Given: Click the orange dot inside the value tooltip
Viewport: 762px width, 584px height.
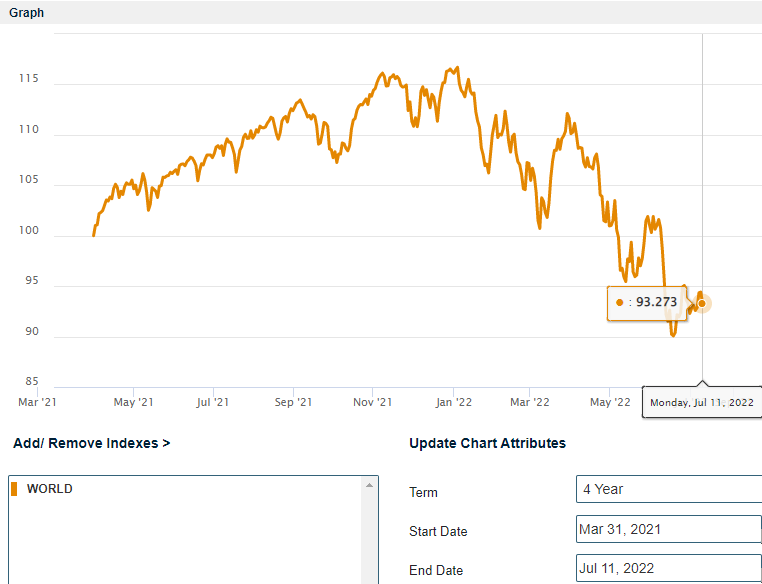Looking at the screenshot, I should click(x=620, y=302).
